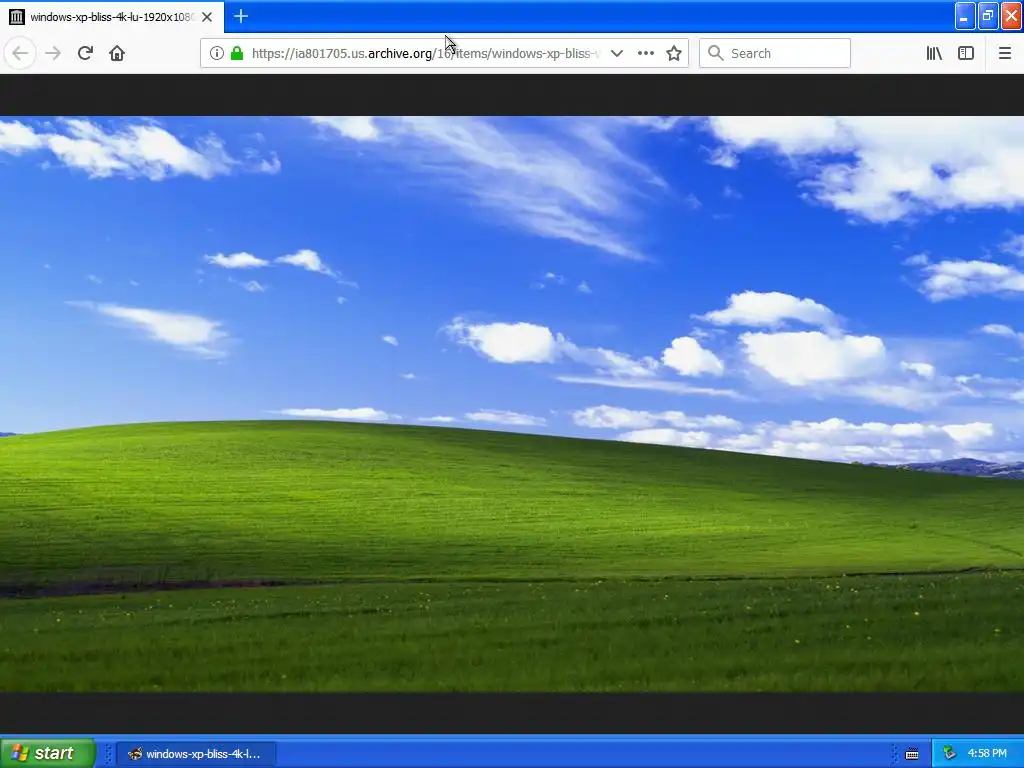This screenshot has width=1024, height=768.
Task: Click the 4:58 PM clock
Action: coord(987,753)
